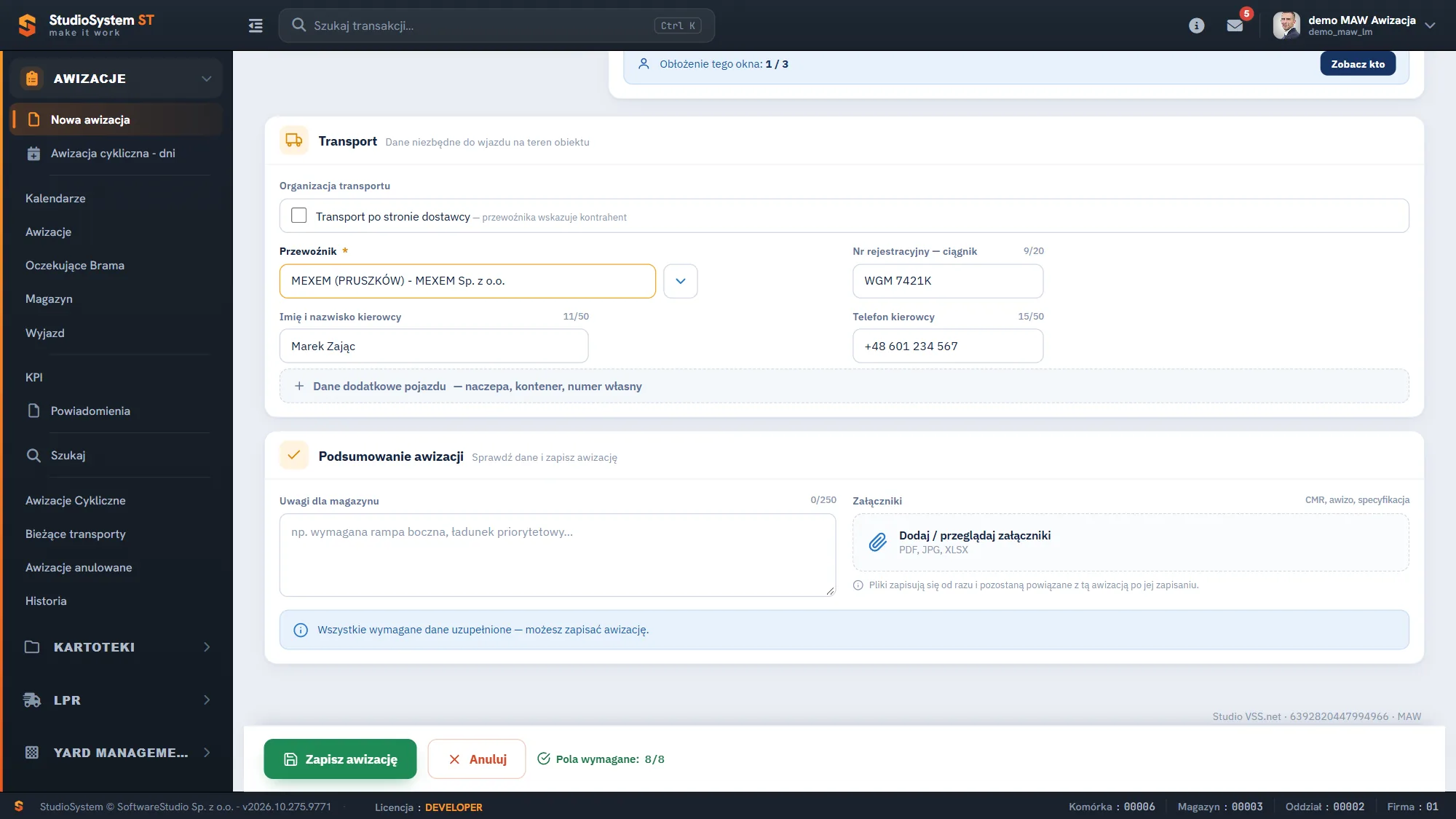Click the paperclip attachments icon
This screenshot has height=819, width=1456.
coord(878,542)
